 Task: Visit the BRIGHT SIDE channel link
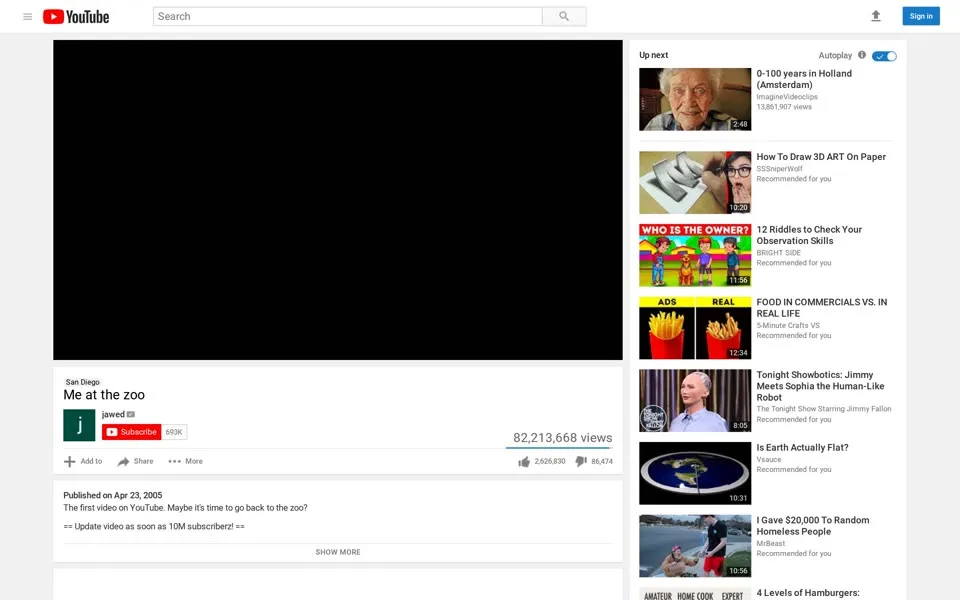779,253
